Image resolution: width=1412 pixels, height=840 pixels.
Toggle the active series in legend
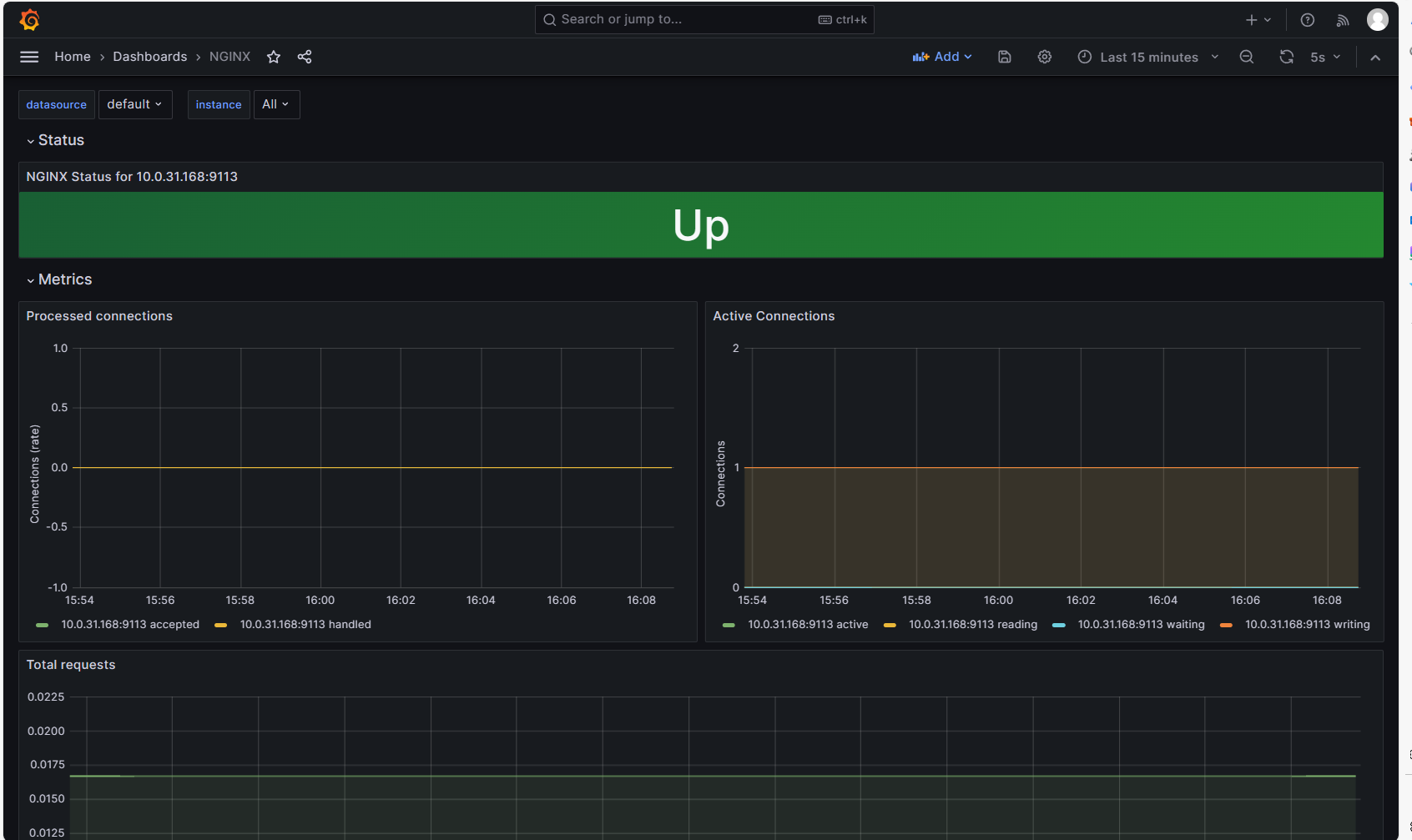tap(808, 625)
